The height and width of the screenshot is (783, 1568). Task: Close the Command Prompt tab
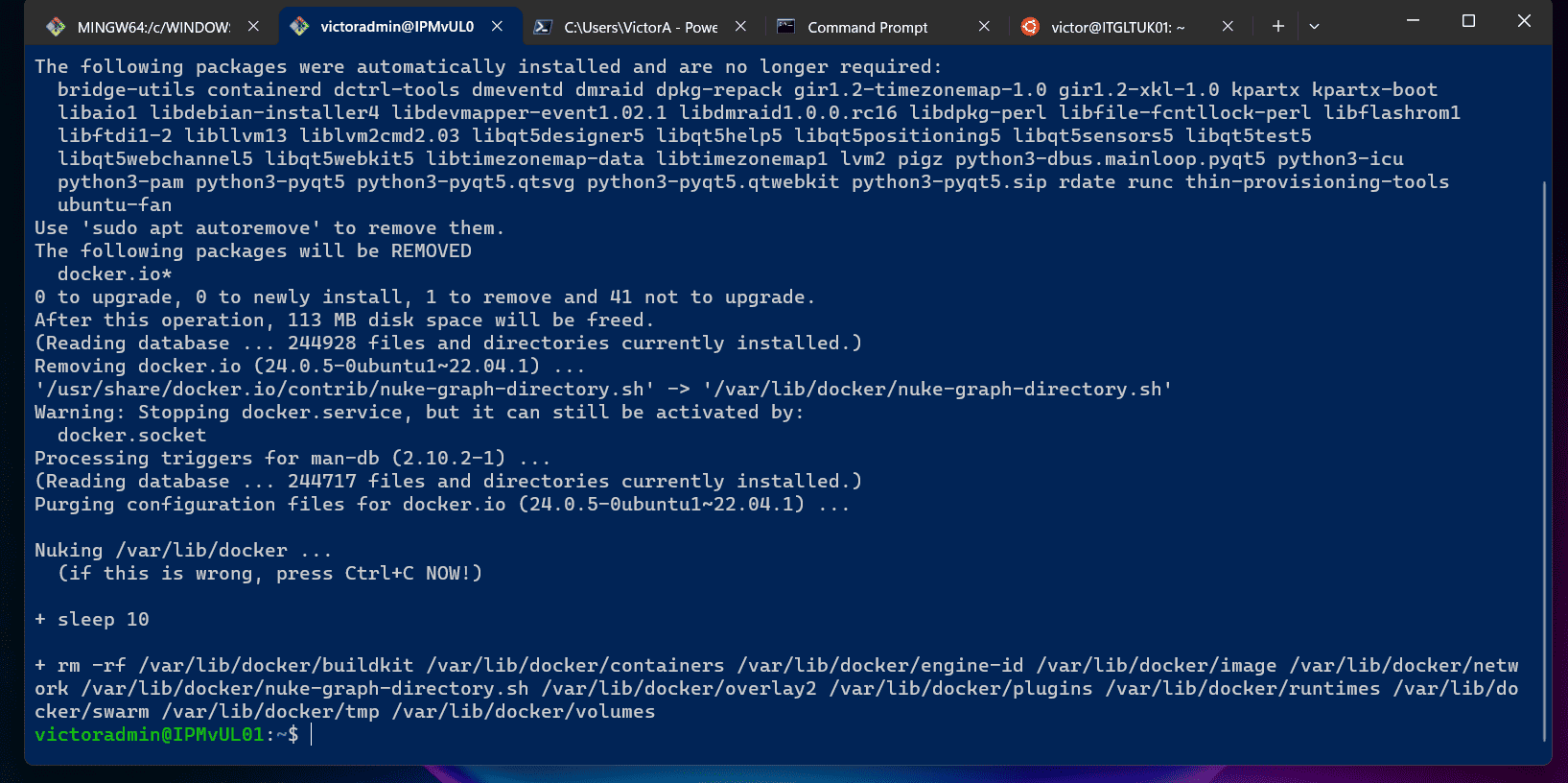point(984,27)
